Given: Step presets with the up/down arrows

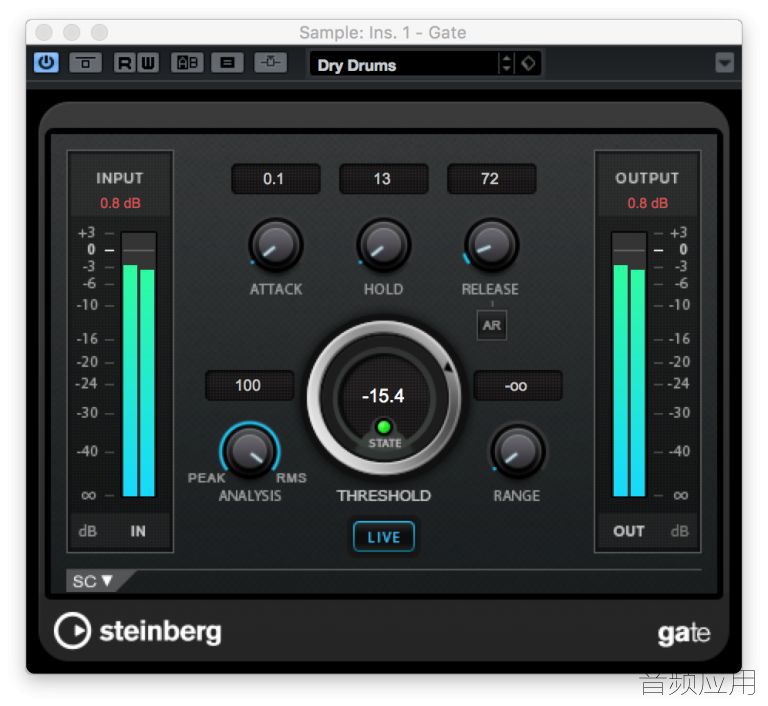Looking at the screenshot, I should (506, 64).
